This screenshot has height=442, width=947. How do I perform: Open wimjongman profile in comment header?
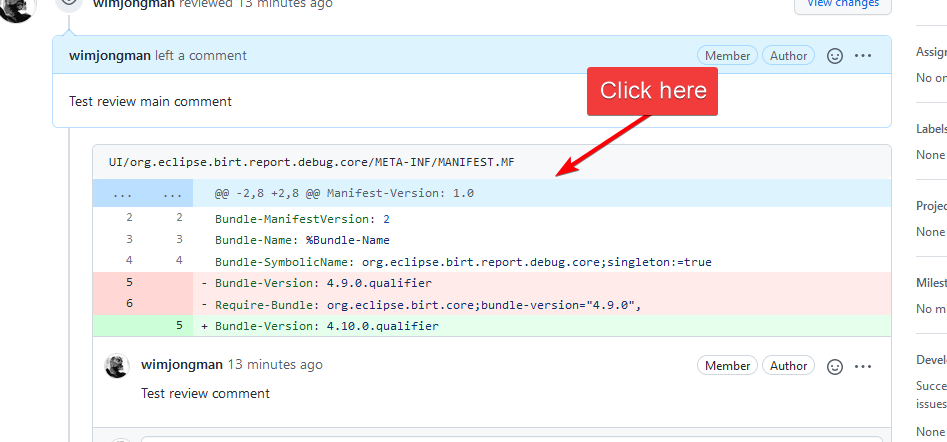pyautogui.click(x=110, y=56)
